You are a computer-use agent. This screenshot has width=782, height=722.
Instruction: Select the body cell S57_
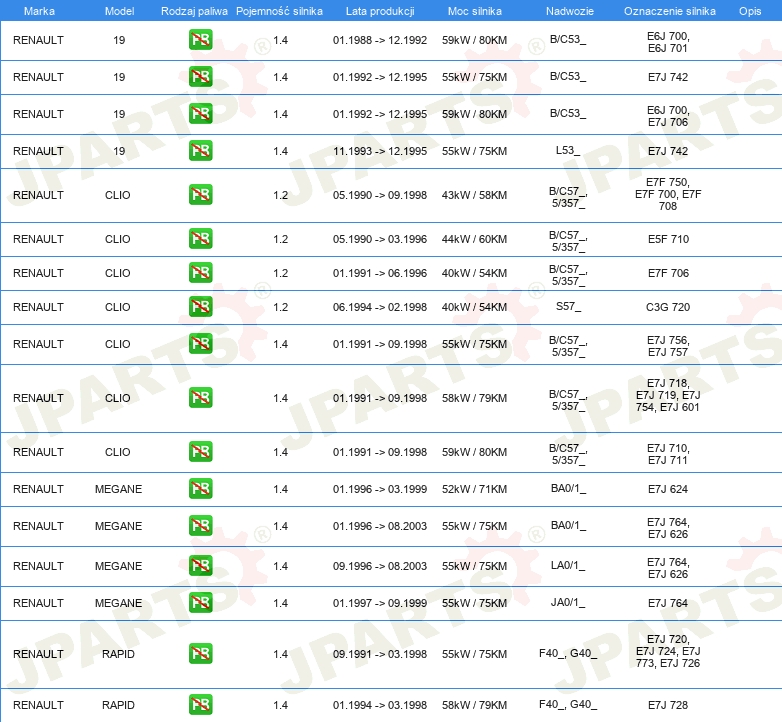pyautogui.click(x=569, y=306)
